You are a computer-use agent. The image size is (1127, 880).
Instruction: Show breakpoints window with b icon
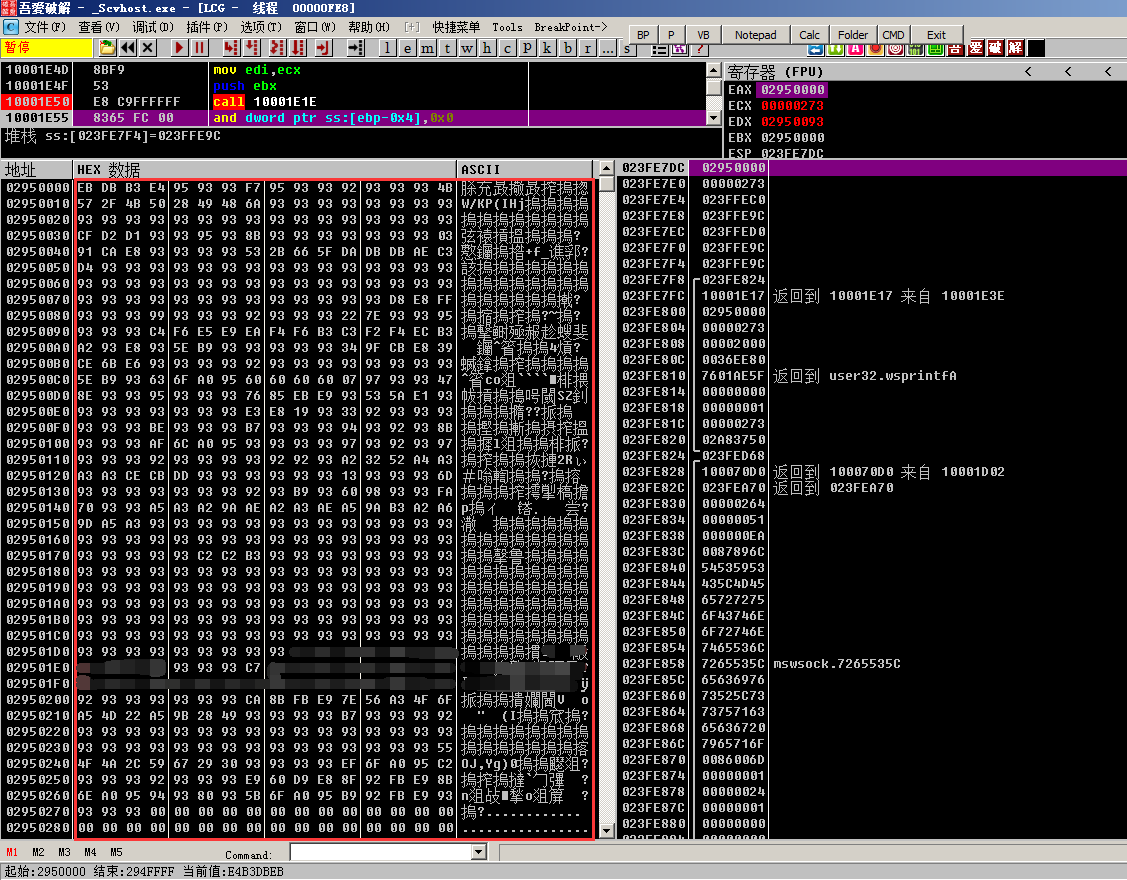(x=568, y=47)
